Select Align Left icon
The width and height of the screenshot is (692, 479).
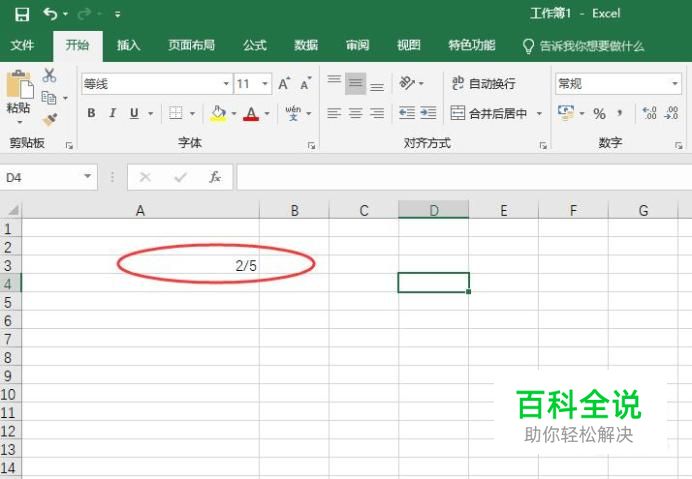334,113
